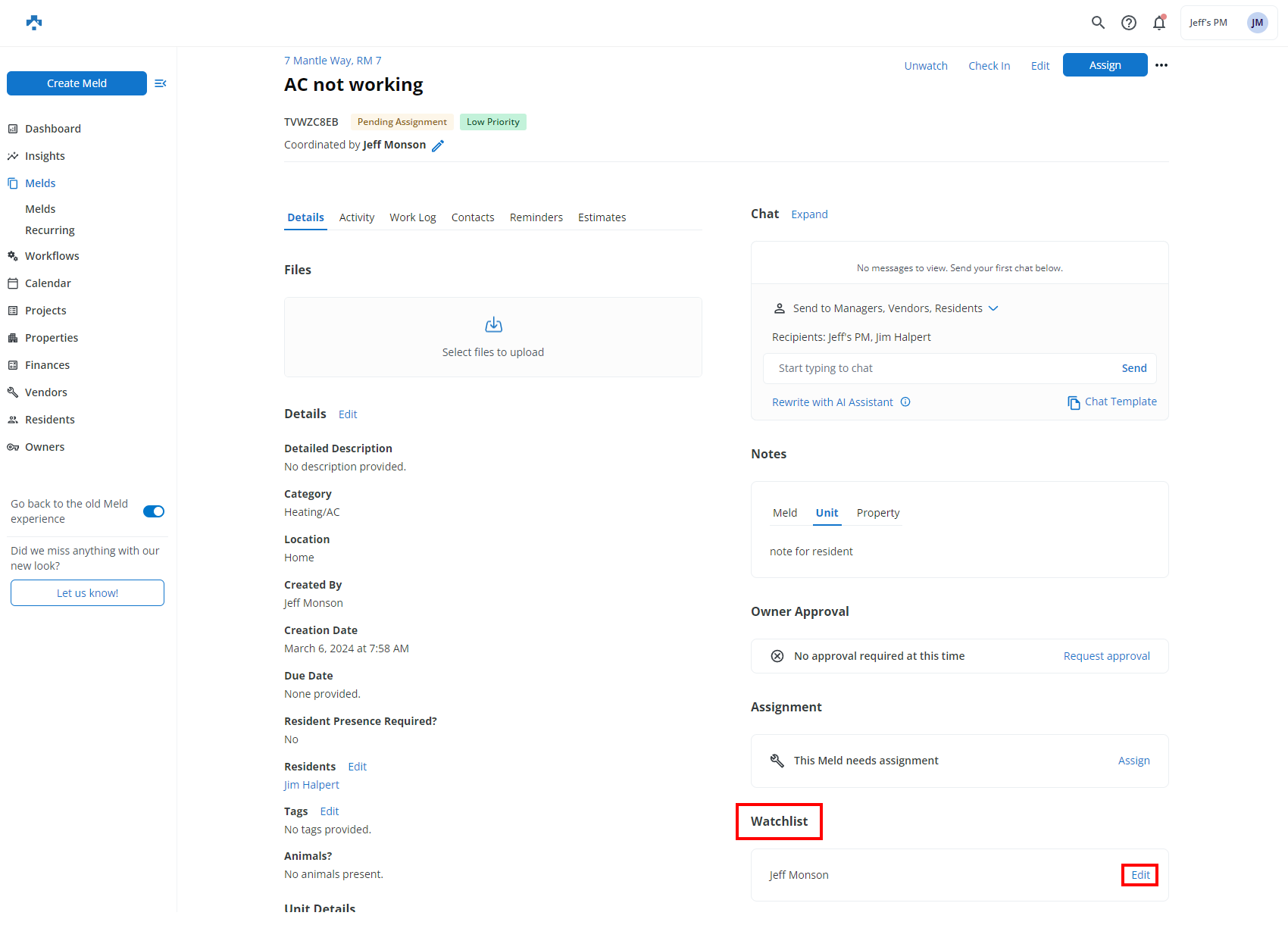
Task: Open the help question mark icon
Action: tap(1128, 23)
